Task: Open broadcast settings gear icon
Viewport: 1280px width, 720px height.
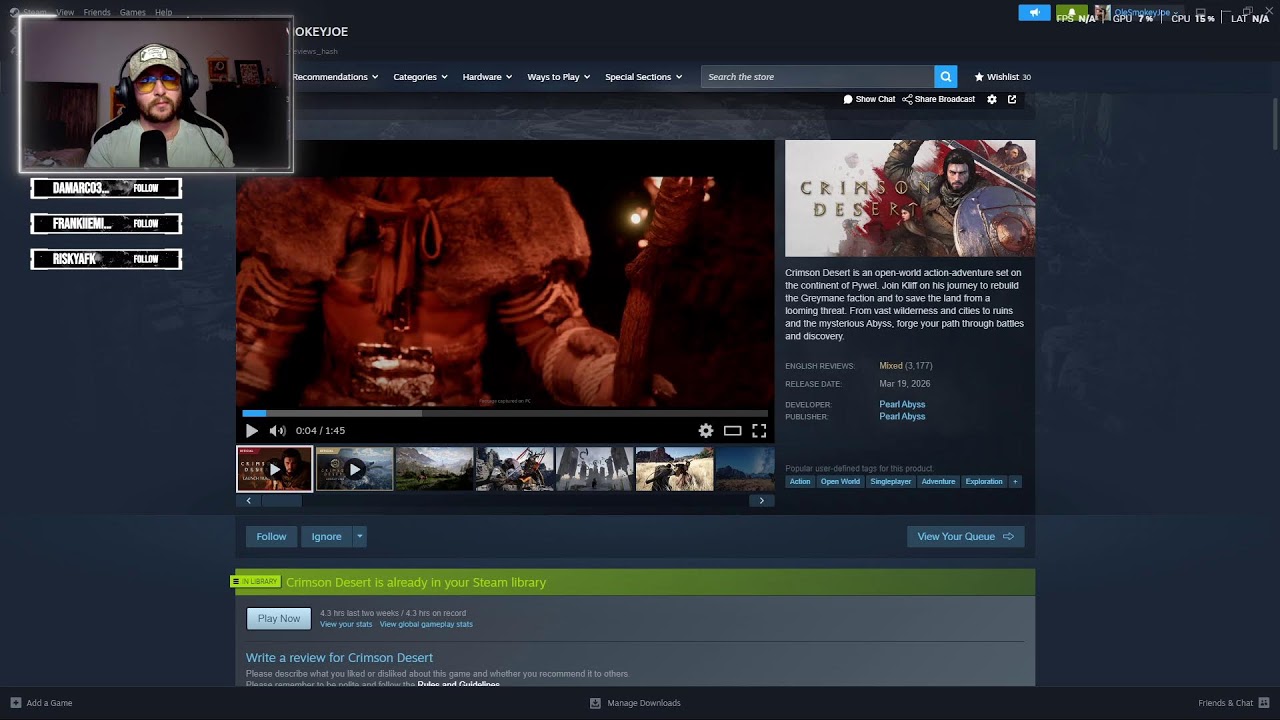Action: (x=992, y=99)
